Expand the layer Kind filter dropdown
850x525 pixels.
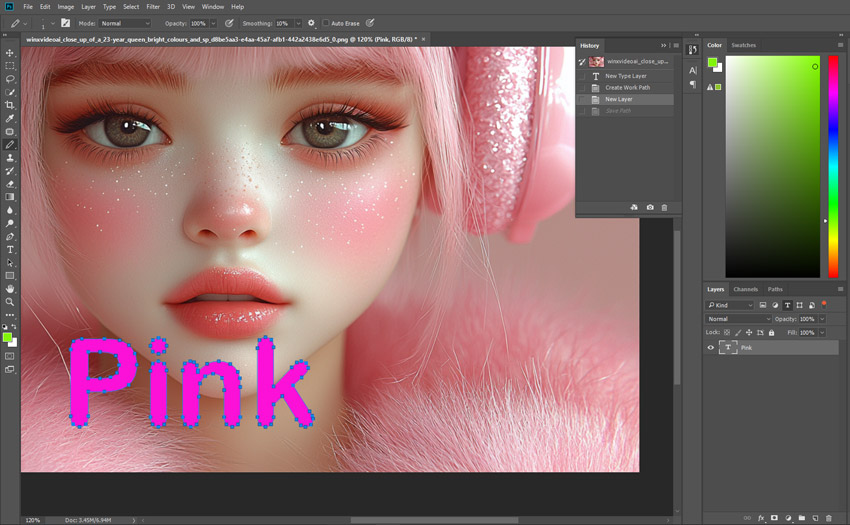(x=730, y=305)
